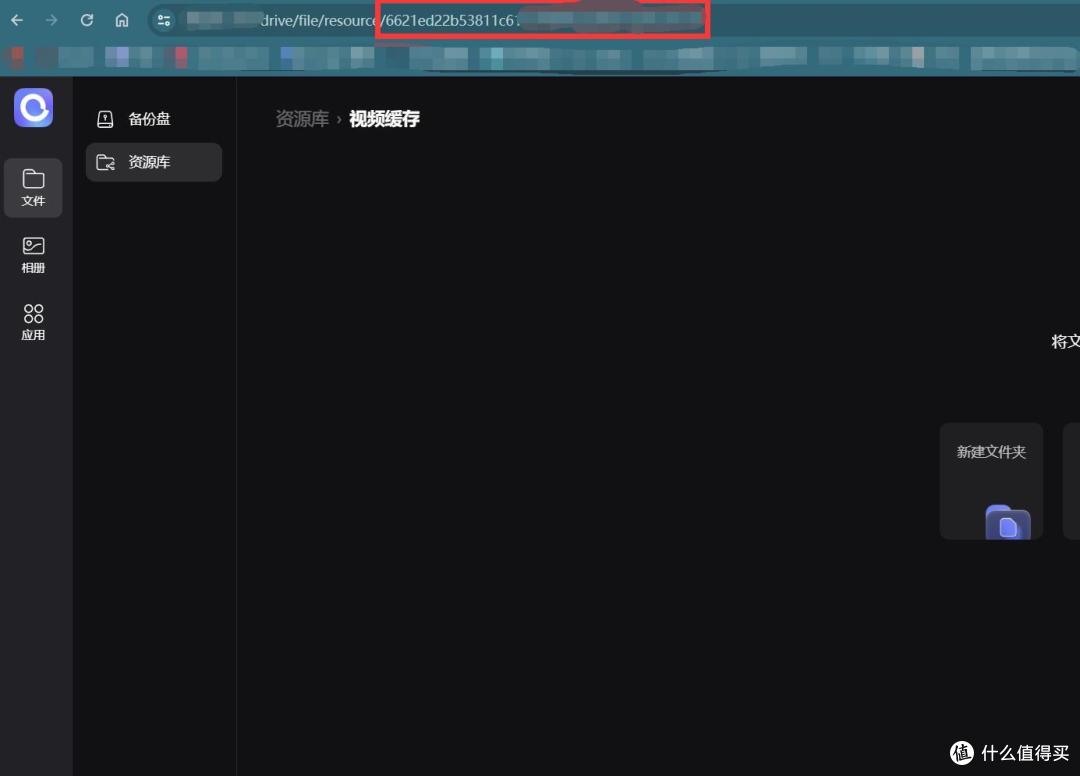This screenshot has width=1080, height=776.
Task: Open the 文件 navigation tab
Action: click(33, 188)
